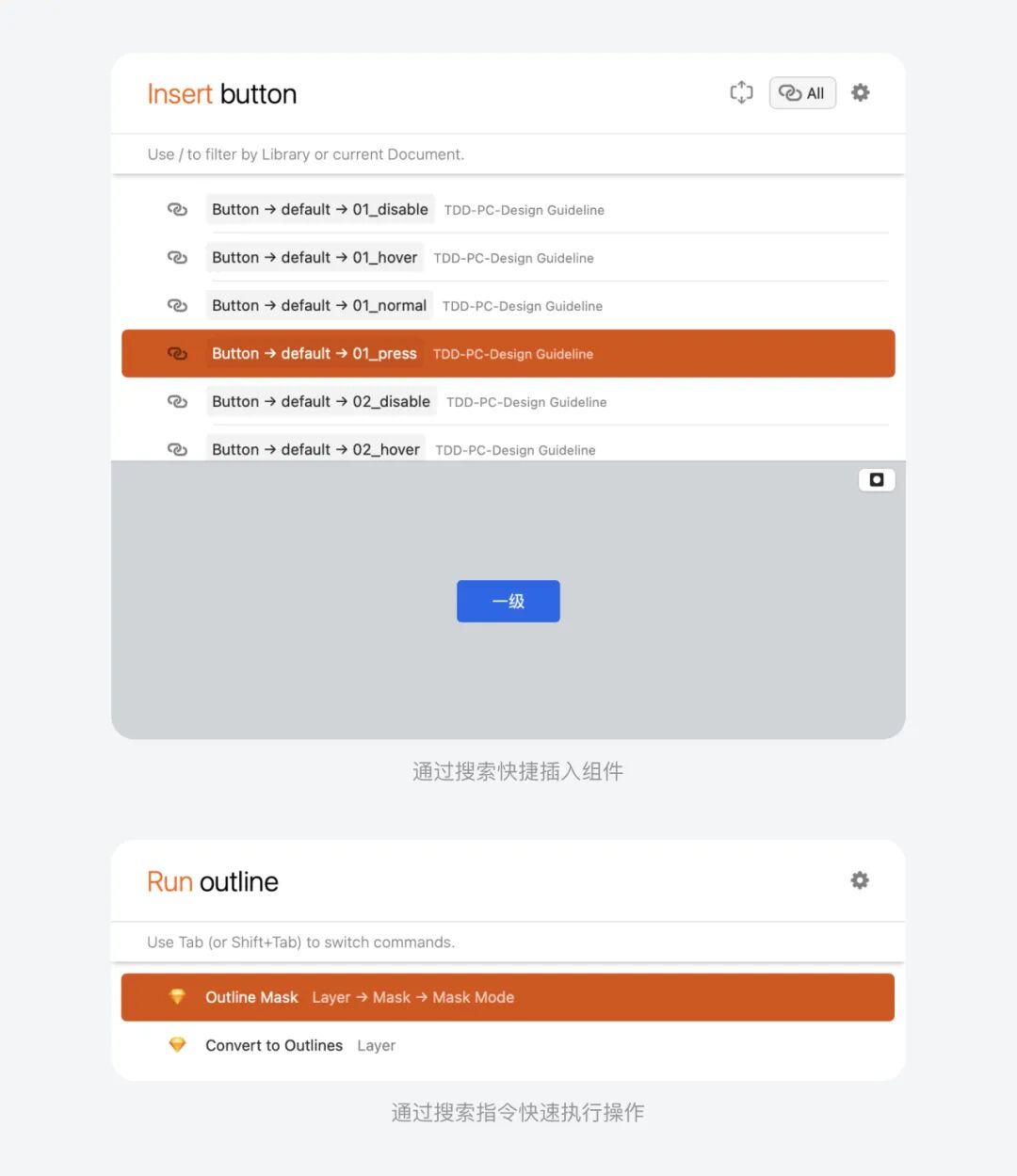Pick Button default 02_disable entry
Screen dimensions: 1017x1176
[508, 401]
